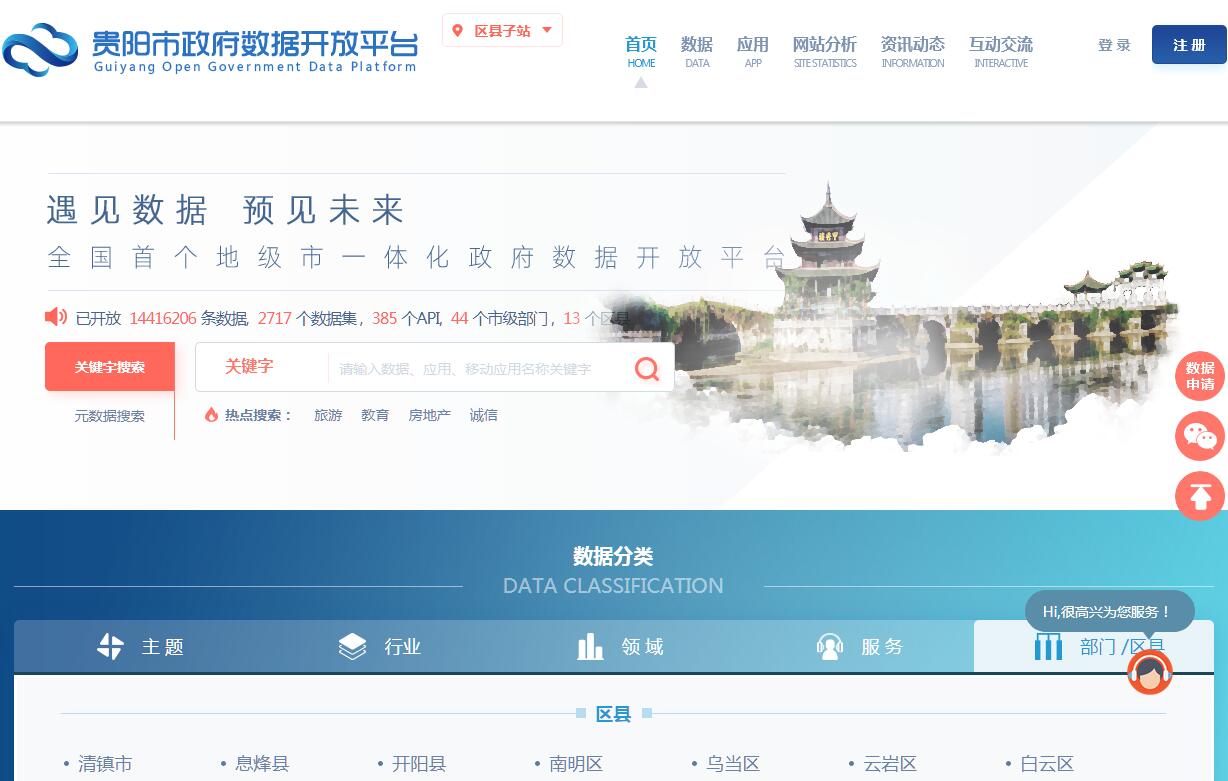Viewport: 1228px width, 781px height.
Task: Switch to 元数据搜索 search mode
Action: (x=110, y=416)
